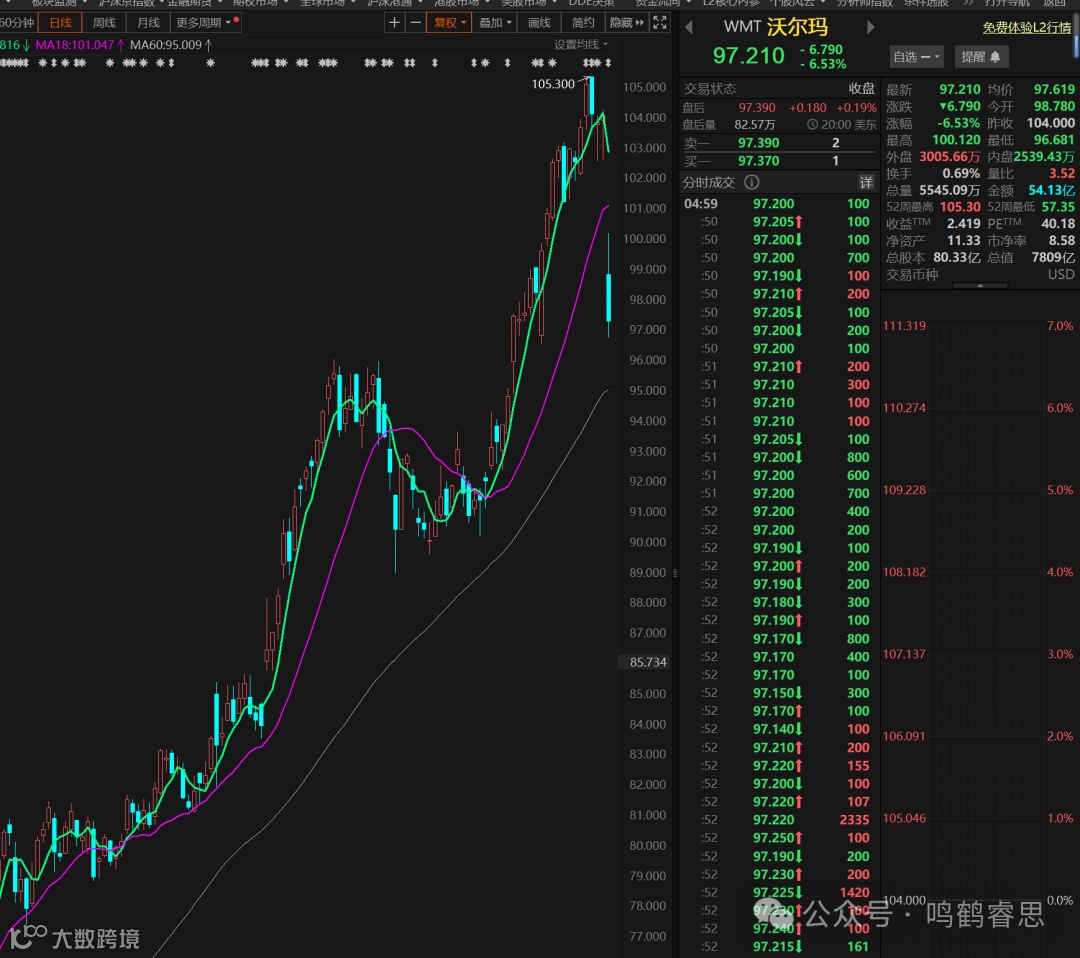Click 金额 54.13亿 value

click(x=1051, y=190)
